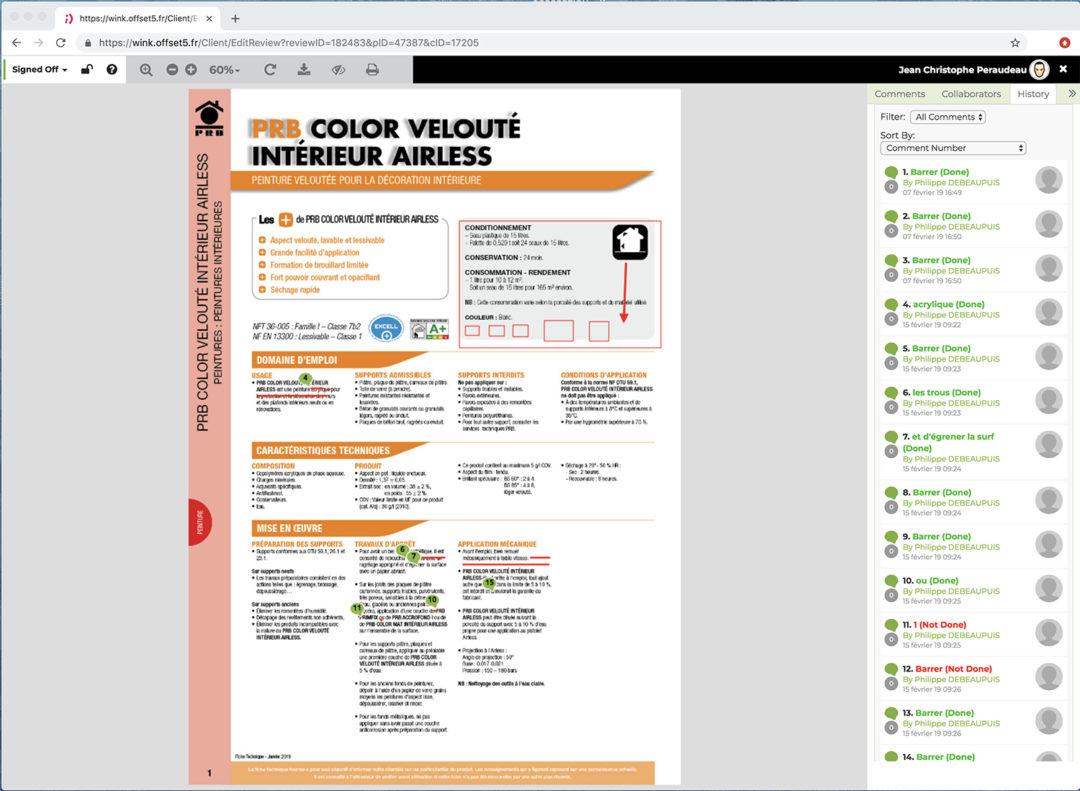Click the reply count badge of comment 12
Screen dimensions: 1080x791
(891, 684)
